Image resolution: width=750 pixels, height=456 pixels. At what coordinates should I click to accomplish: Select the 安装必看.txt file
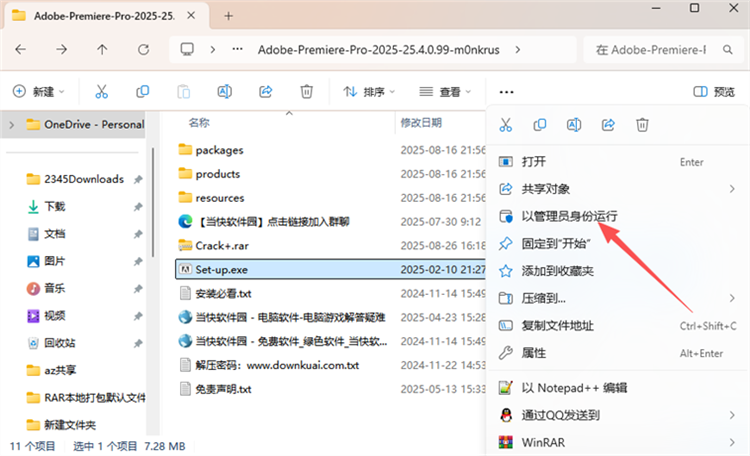point(330,293)
